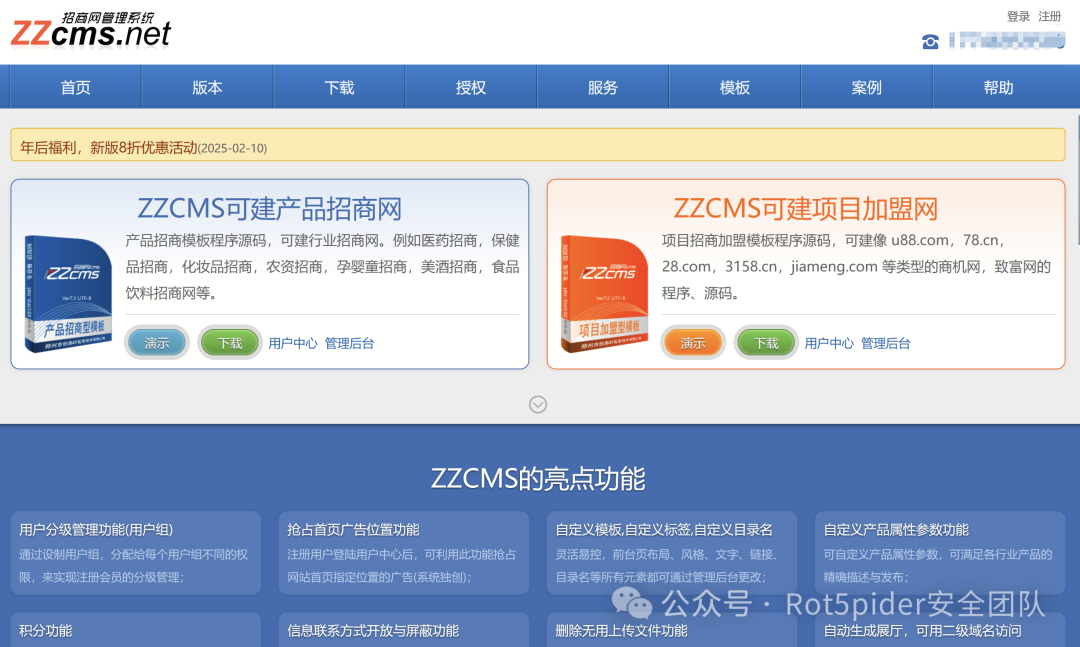Click green 下载 button for 产品招商网
Image resolution: width=1080 pixels, height=647 pixels.
pyautogui.click(x=230, y=342)
